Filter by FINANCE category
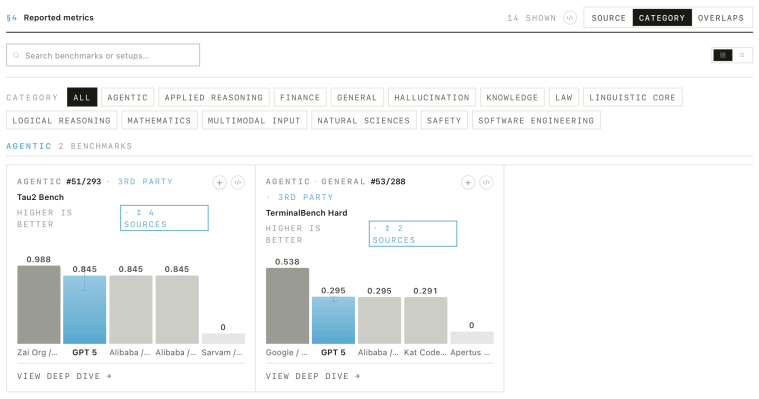Image resolution: width=759 pixels, height=399 pixels. (x=300, y=97)
